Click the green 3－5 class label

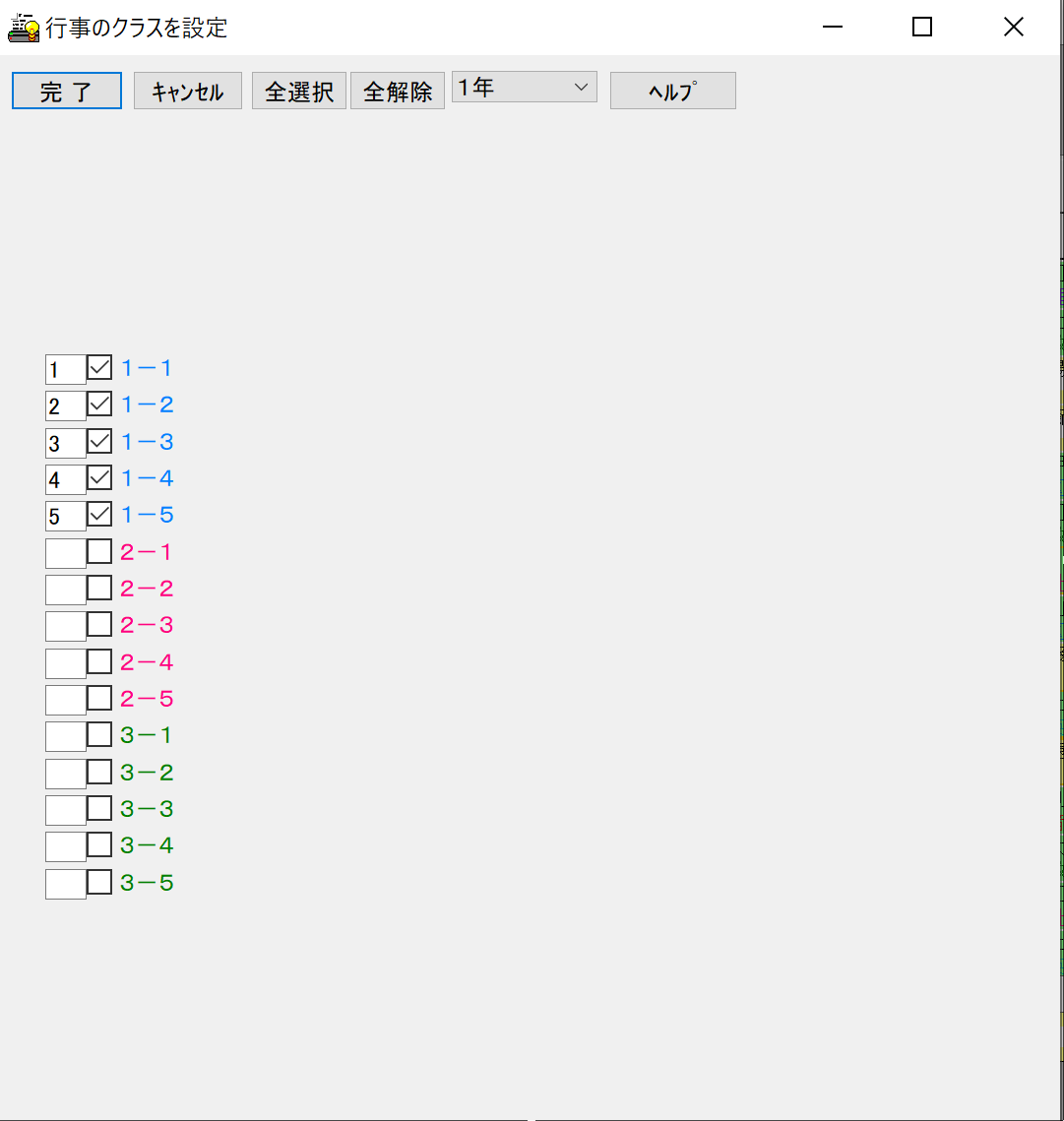pos(147,882)
